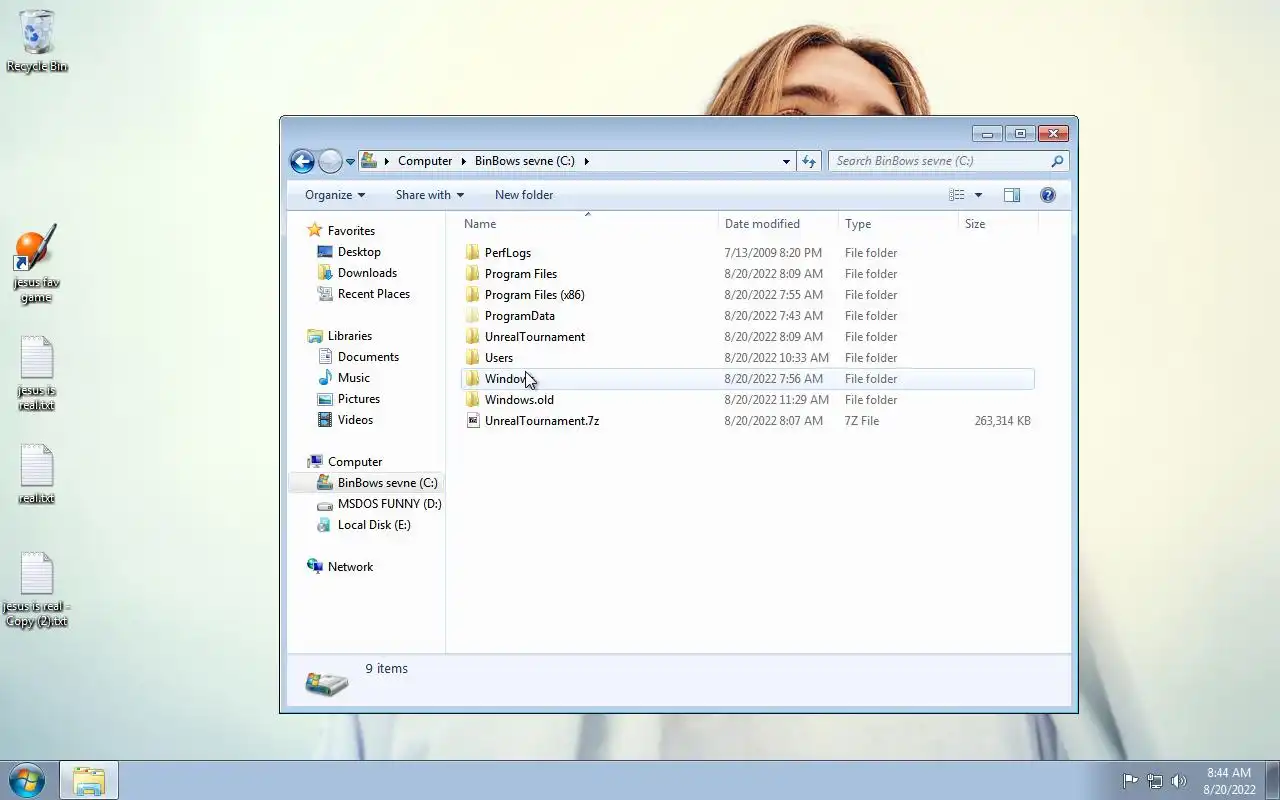Open the Music library
The height and width of the screenshot is (800, 1280).
point(354,378)
